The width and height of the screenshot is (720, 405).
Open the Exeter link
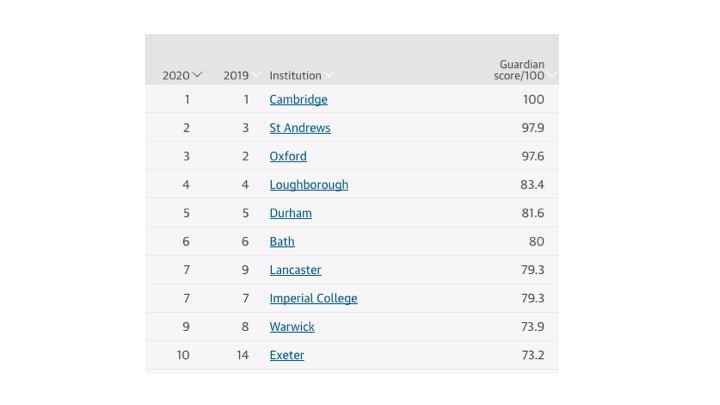[x=287, y=355]
